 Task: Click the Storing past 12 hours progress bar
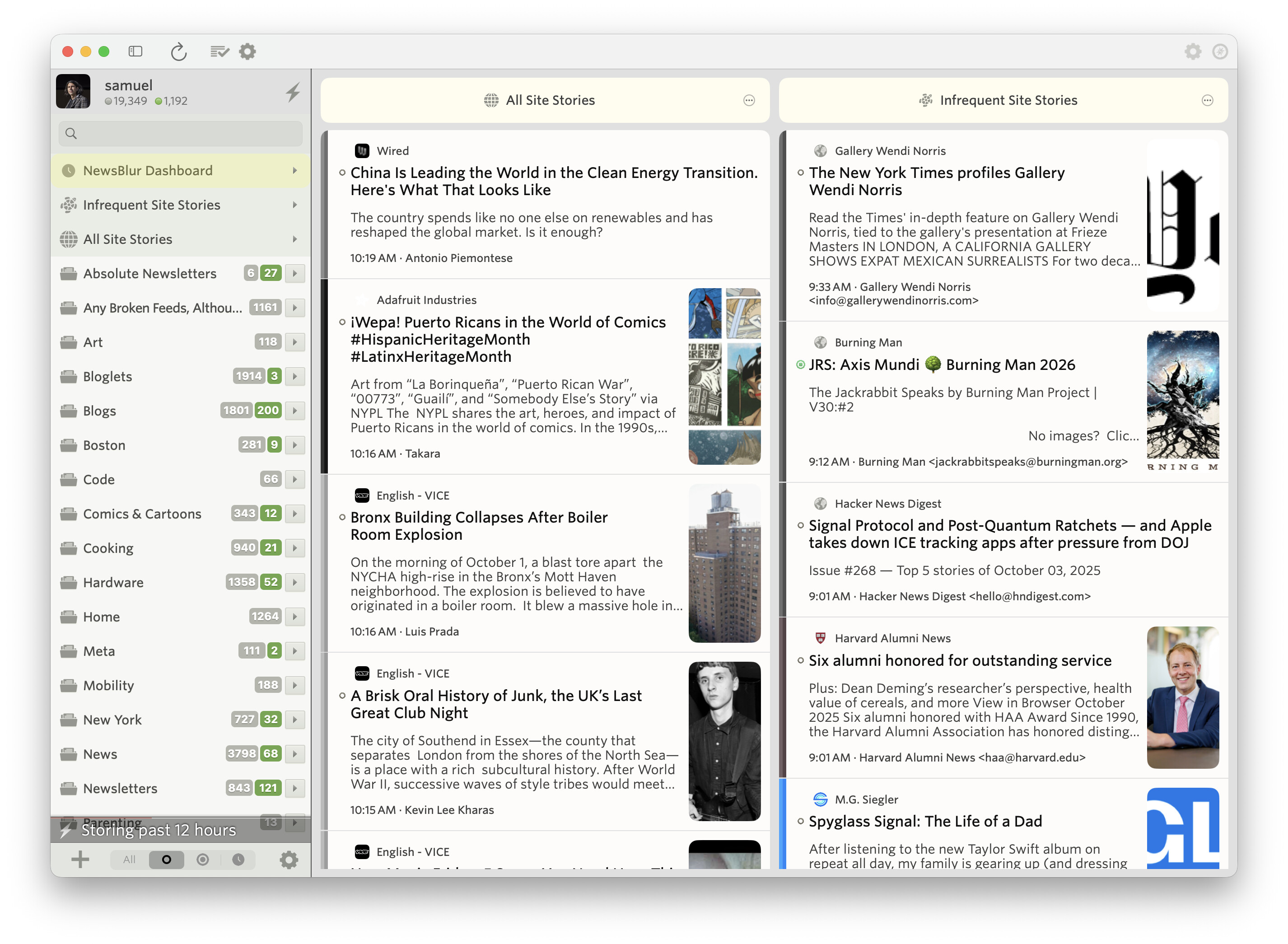(x=159, y=830)
